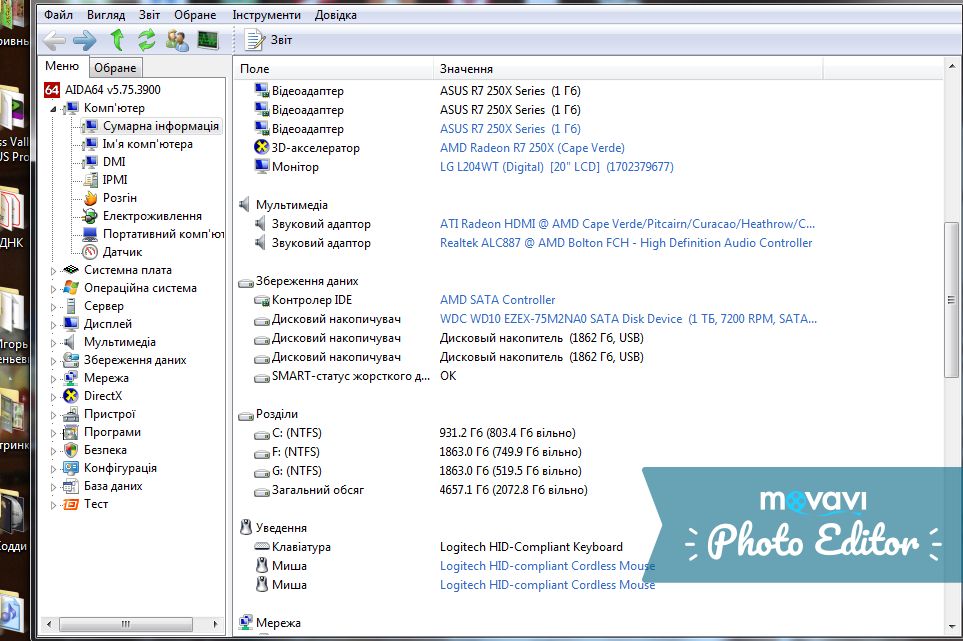Click the Портативний комп'ютер icon
This screenshot has height=641, width=963.
coord(90,234)
